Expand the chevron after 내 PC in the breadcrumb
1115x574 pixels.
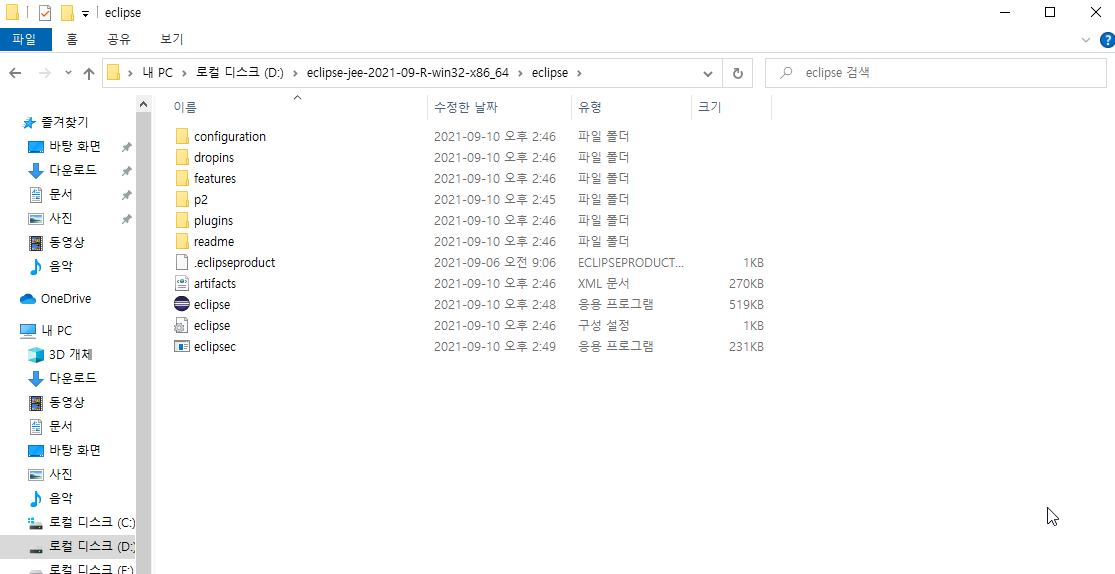pyautogui.click(x=183, y=73)
